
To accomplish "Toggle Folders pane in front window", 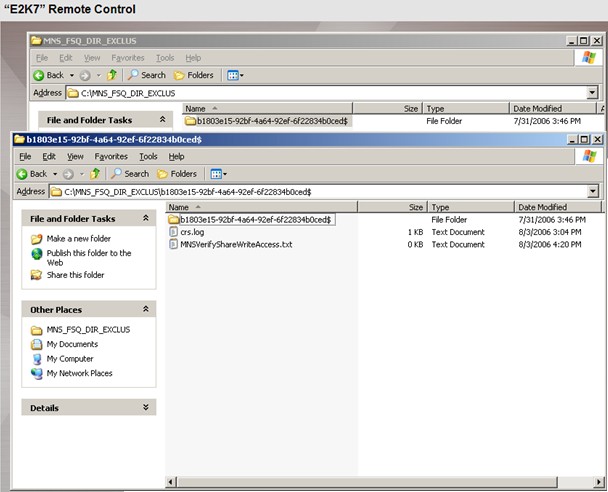I will tap(177, 174).
